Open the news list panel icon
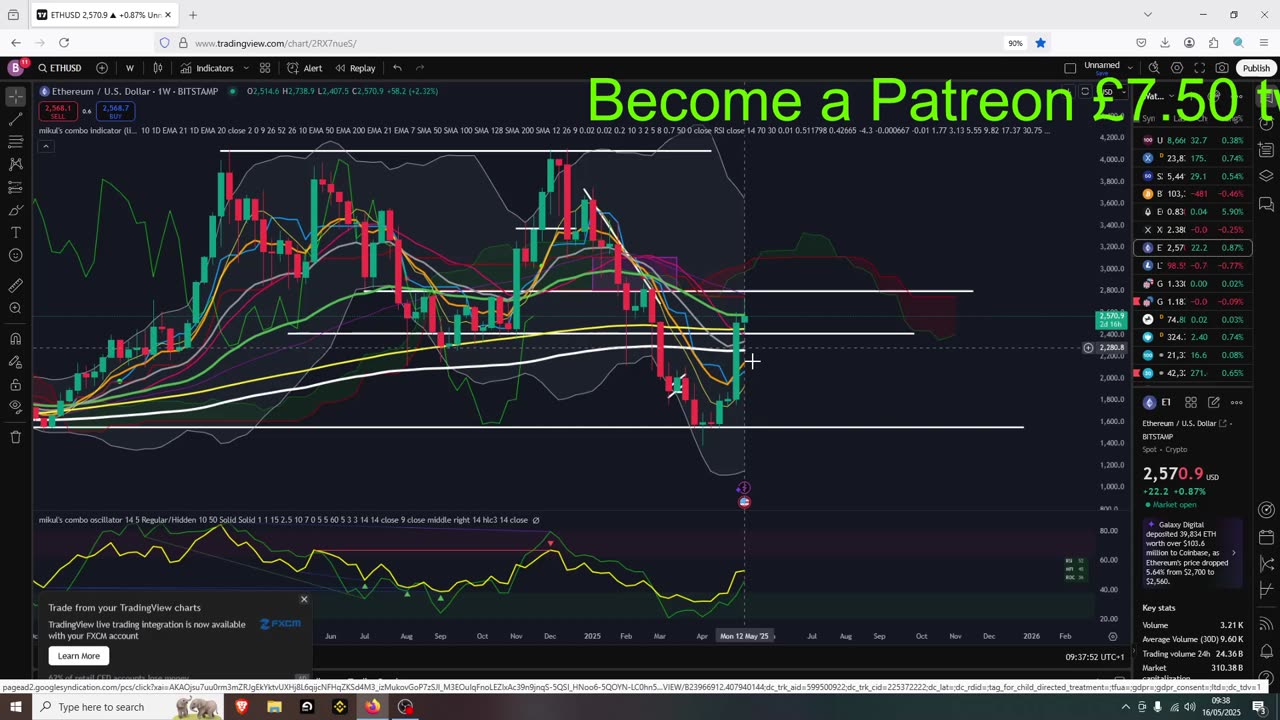The height and width of the screenshot is (720, 1280). [1266, 150]
